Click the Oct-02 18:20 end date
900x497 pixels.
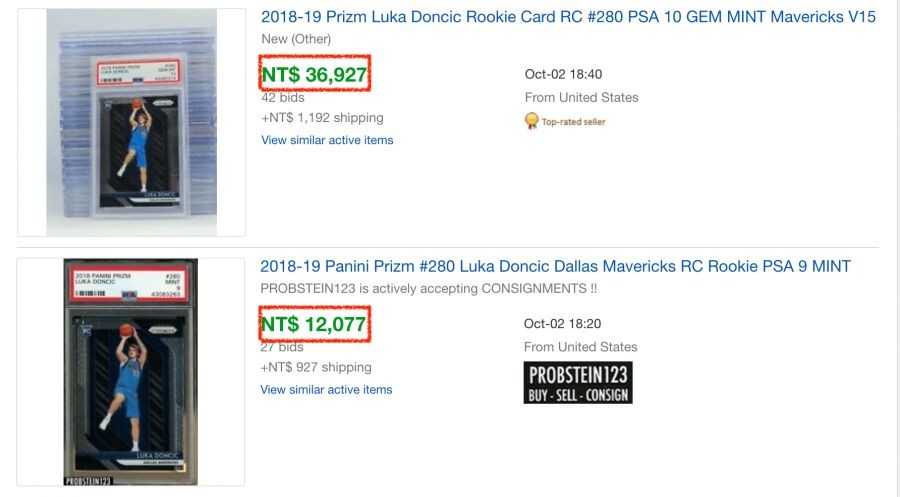pos(563,324)
